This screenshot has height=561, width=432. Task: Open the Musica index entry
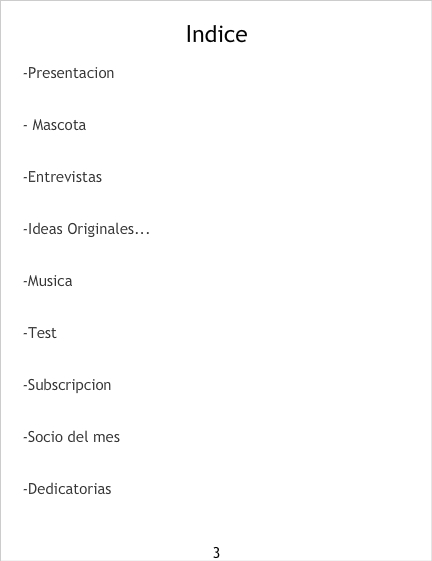(x=48, y=281)
